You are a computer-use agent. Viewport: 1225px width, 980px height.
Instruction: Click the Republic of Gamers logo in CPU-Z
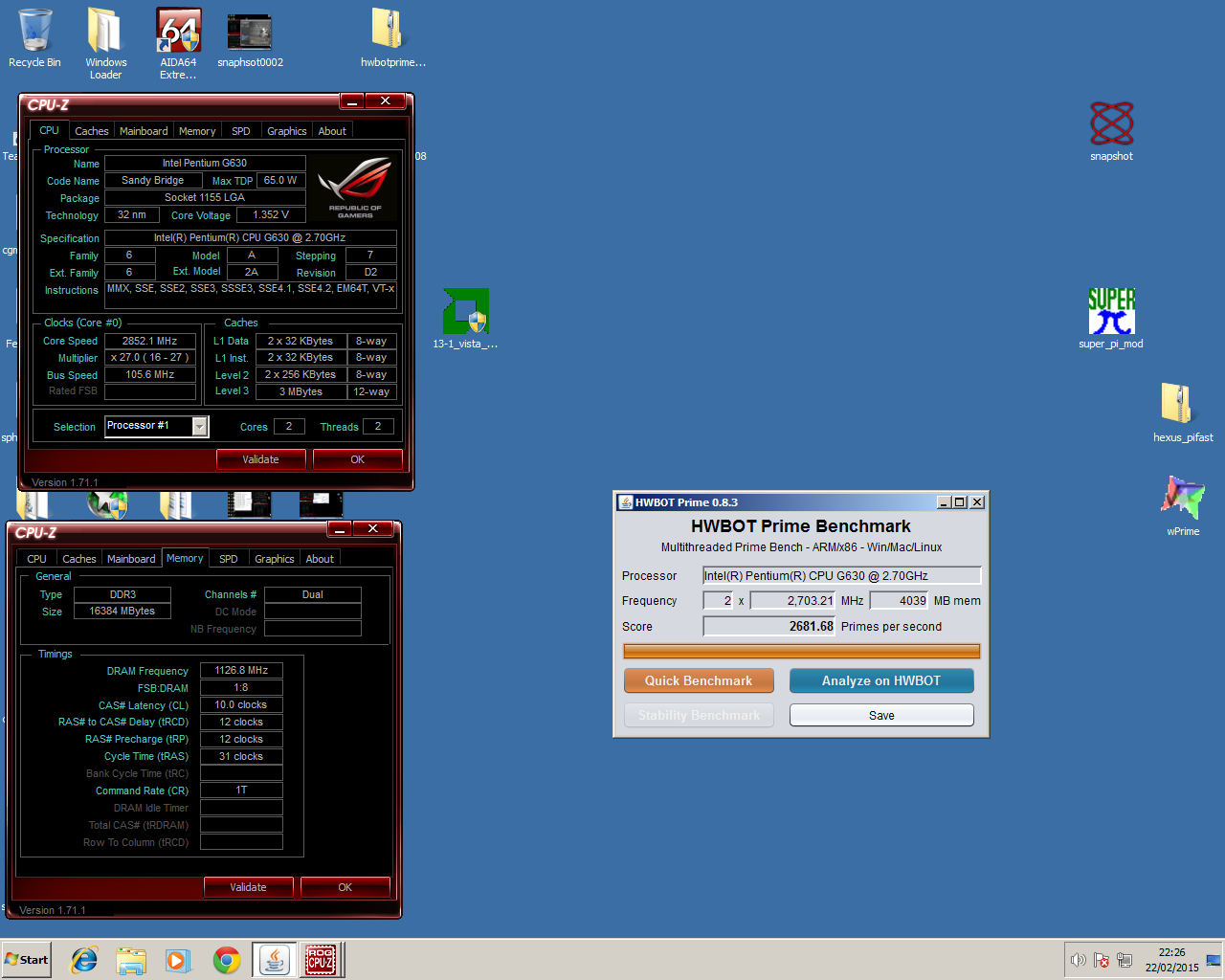coord(355,188)
